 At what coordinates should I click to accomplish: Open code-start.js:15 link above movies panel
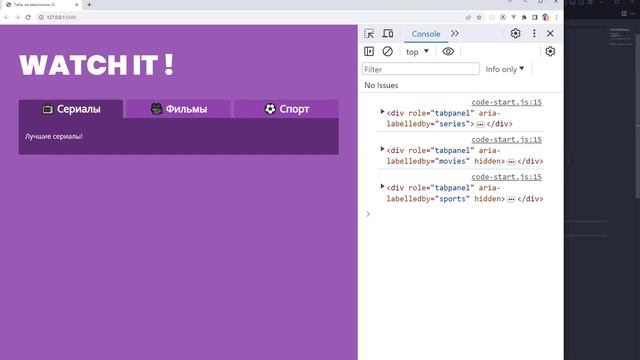pyautogui.click(x=507, y=140)
